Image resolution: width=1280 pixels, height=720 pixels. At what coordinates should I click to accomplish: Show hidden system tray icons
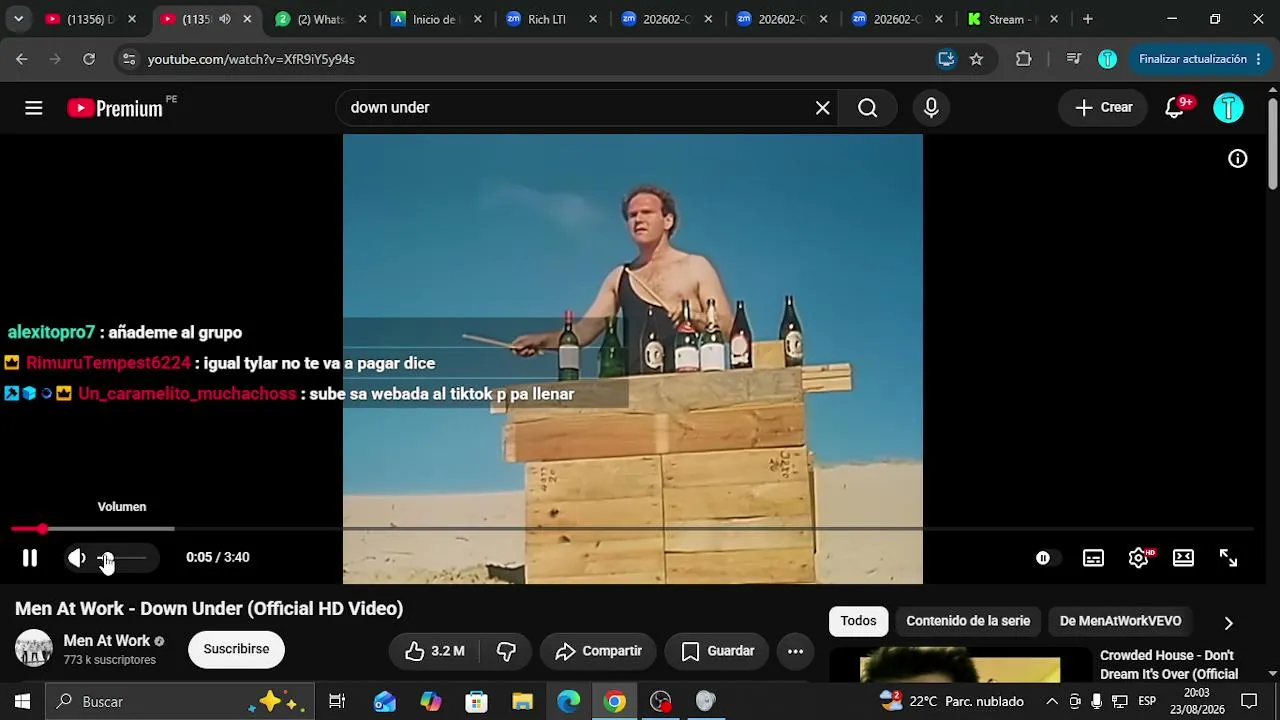[x=1052, y=701]
